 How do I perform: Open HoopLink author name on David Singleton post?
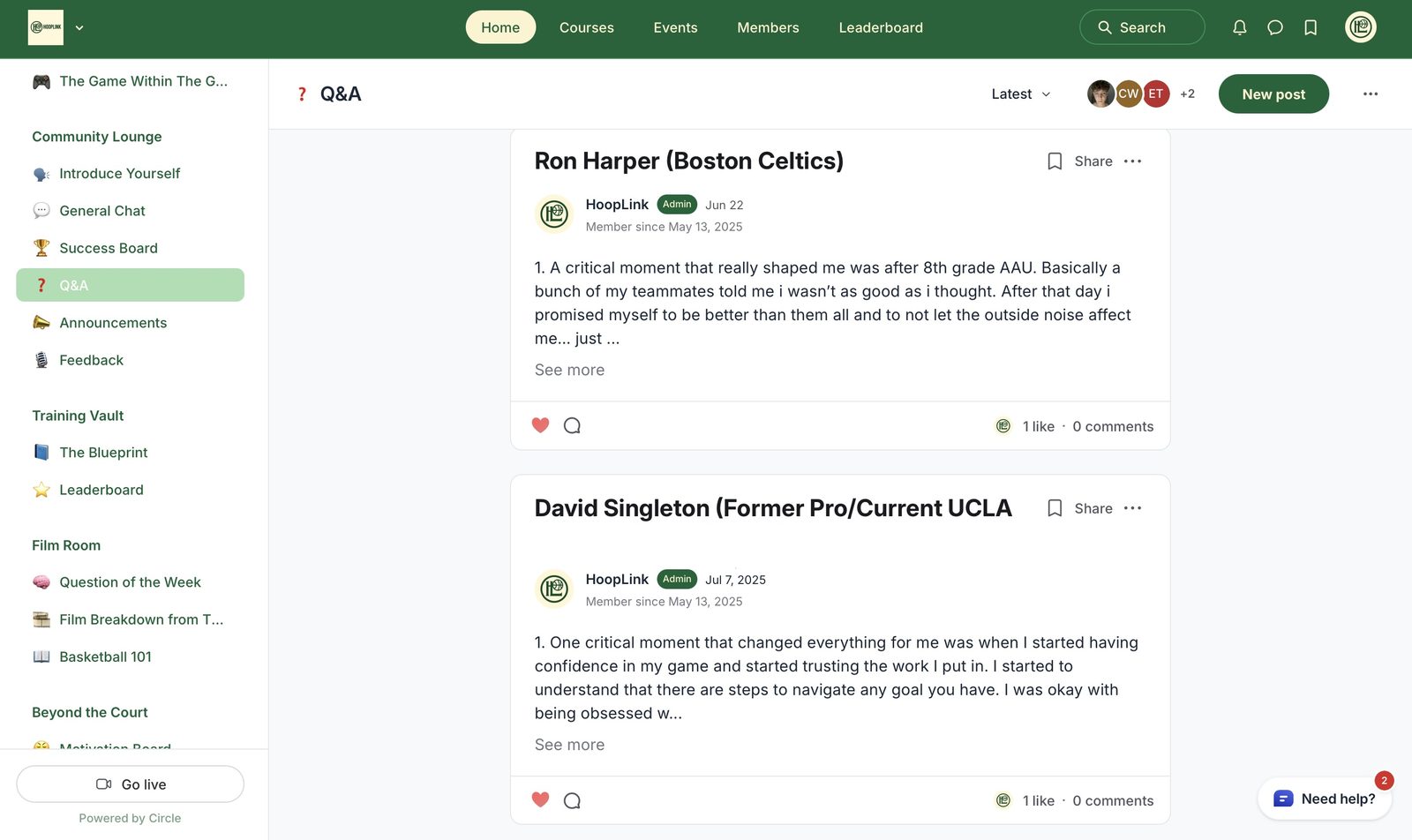click(x=617, y=580)
